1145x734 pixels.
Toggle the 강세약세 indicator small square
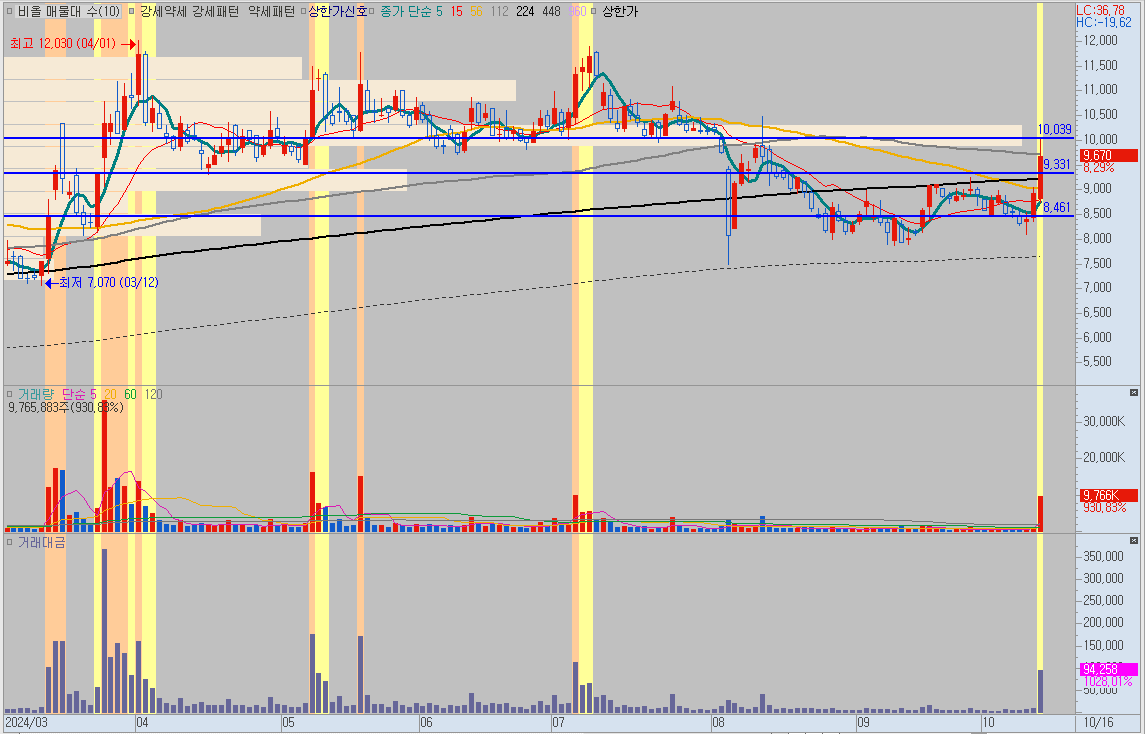(x=131, y=12)
